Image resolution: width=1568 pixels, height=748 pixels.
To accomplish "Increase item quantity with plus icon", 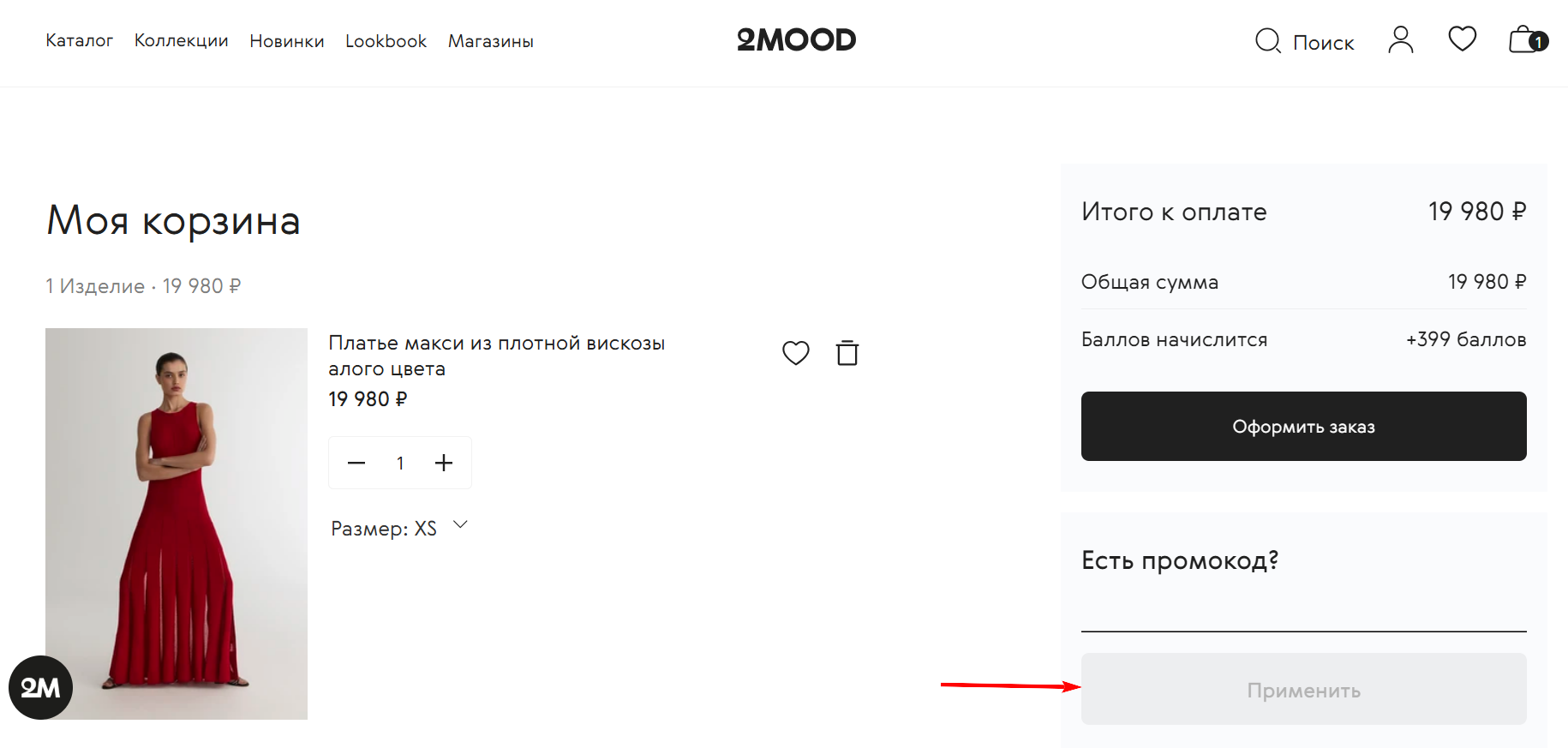I will click(x=444, y=462).
